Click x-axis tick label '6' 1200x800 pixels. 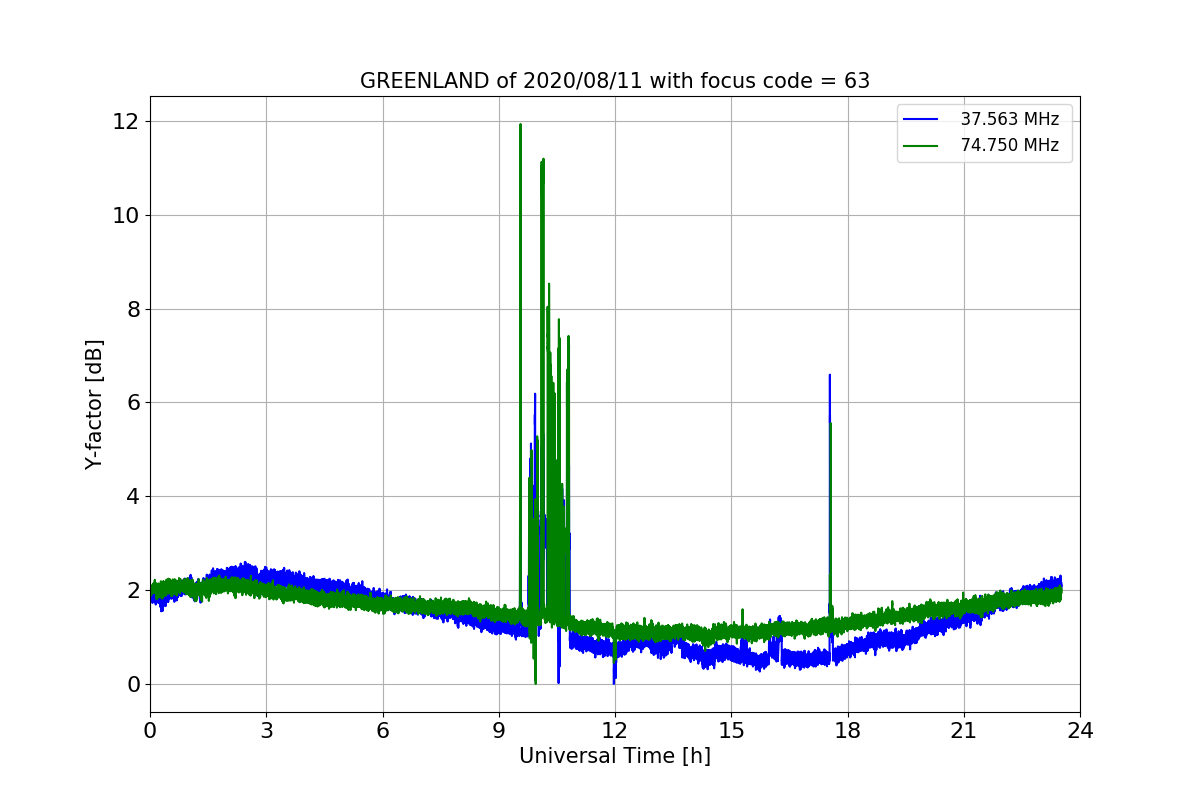pos(383,730)
